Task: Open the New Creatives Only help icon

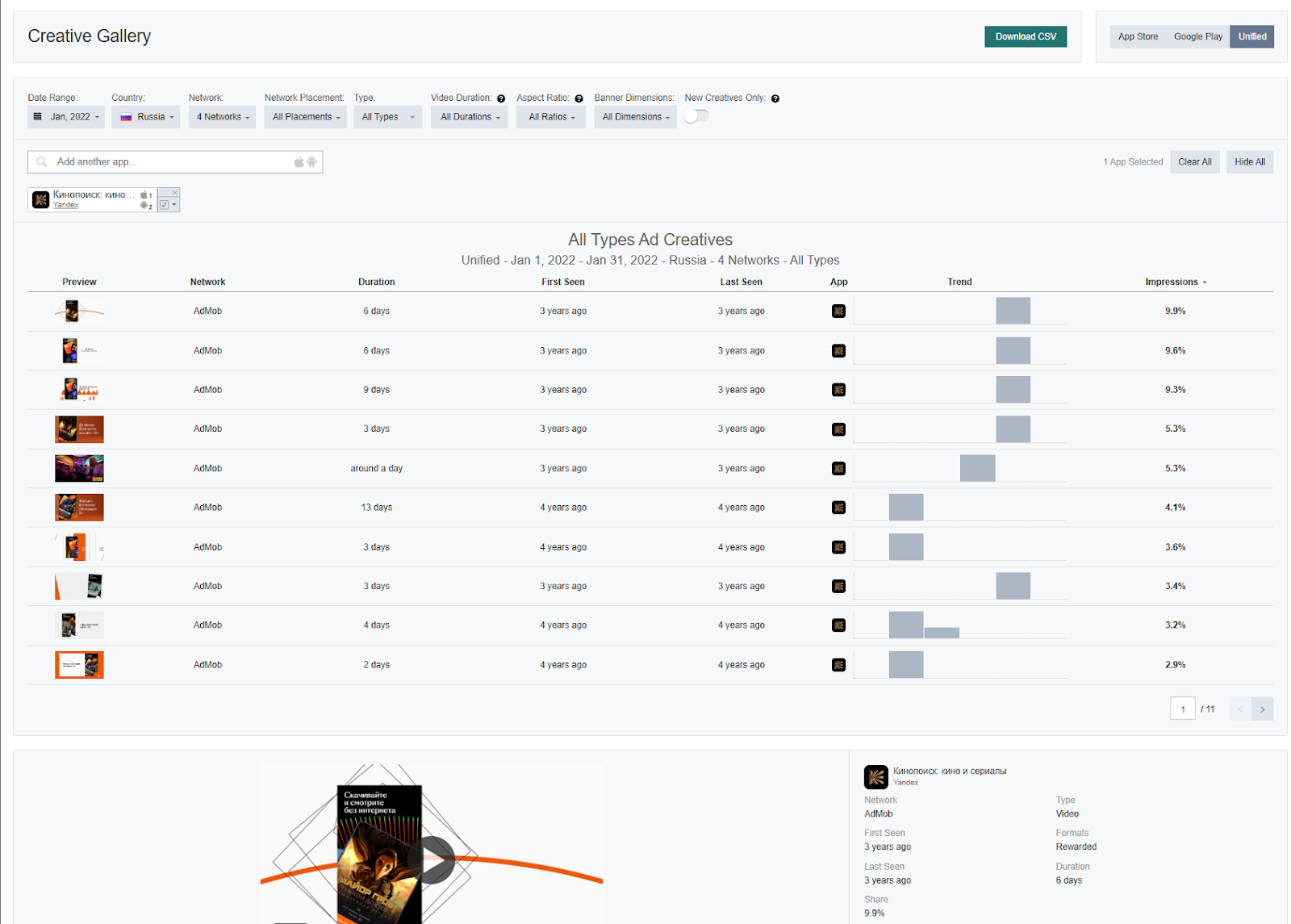Action: click(x=775, y=98)
